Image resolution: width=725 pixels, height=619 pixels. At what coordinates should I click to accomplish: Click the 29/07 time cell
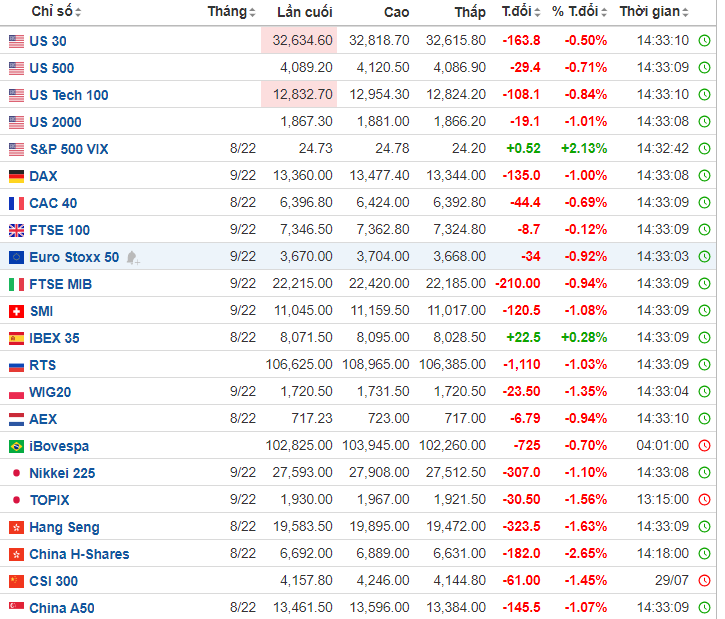(x=671, y=580)
